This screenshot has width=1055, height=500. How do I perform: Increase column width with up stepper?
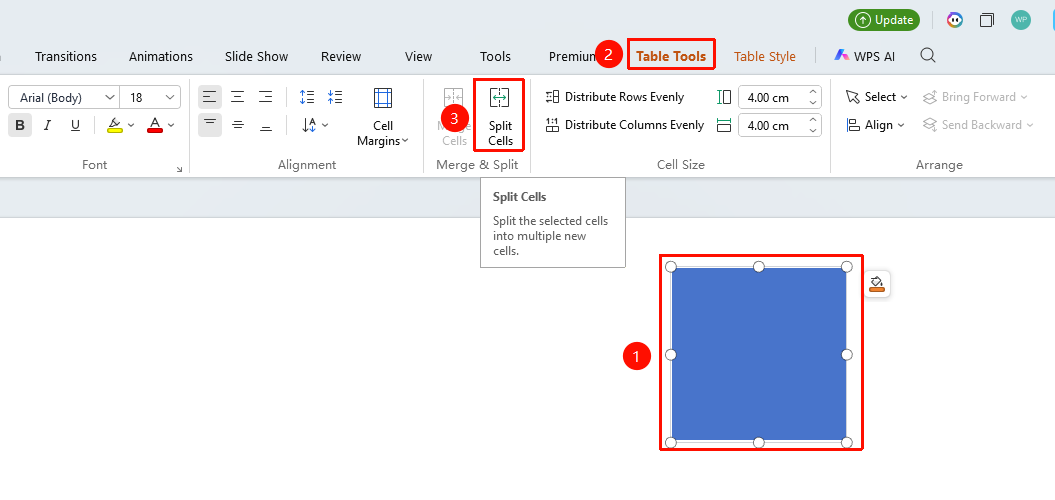813,120
